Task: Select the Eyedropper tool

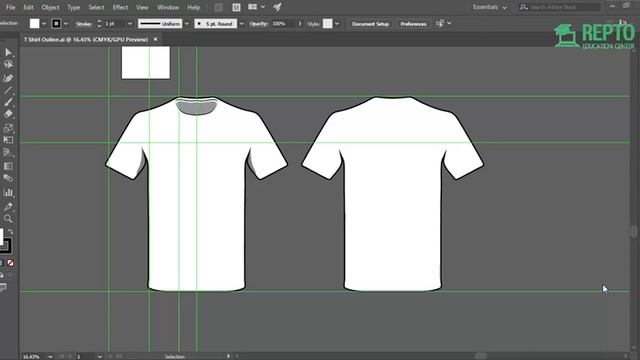Action: click(x=8, y=206)
